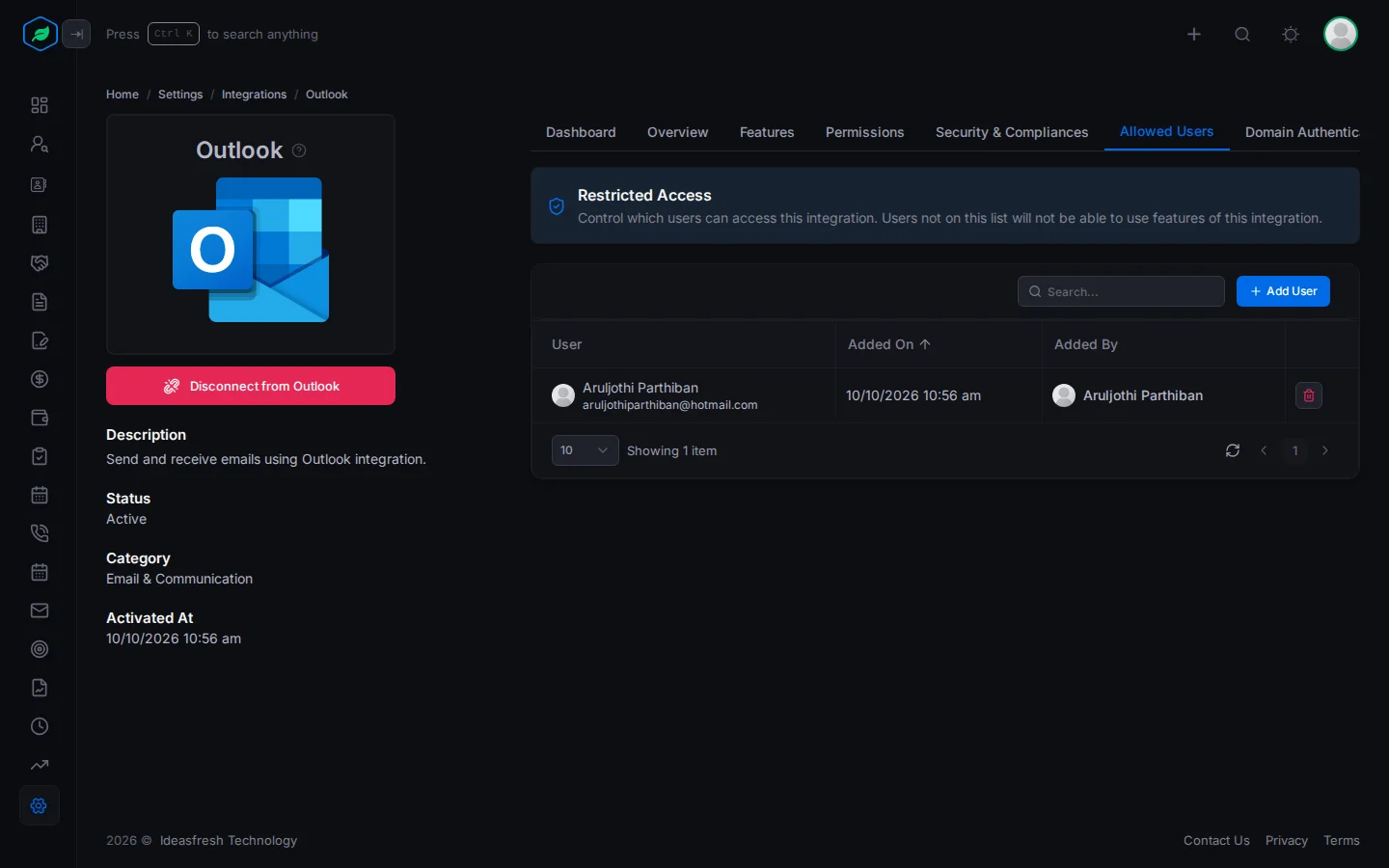Click the help icon next to Outlook title

pyautogui.click(x=299, y=150)
